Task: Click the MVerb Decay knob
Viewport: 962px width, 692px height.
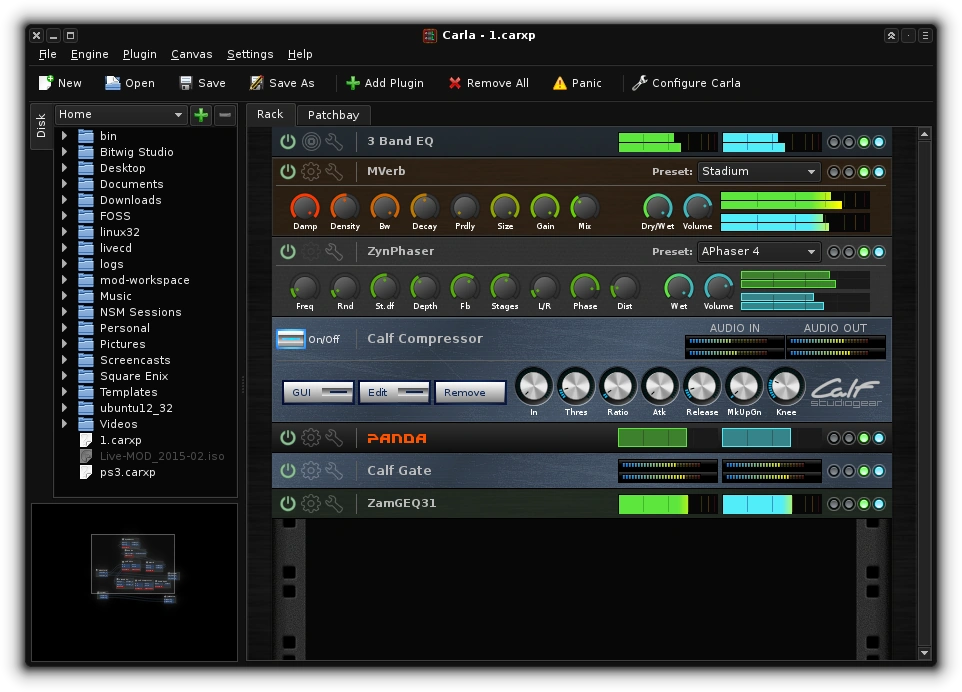Action: 424,207
